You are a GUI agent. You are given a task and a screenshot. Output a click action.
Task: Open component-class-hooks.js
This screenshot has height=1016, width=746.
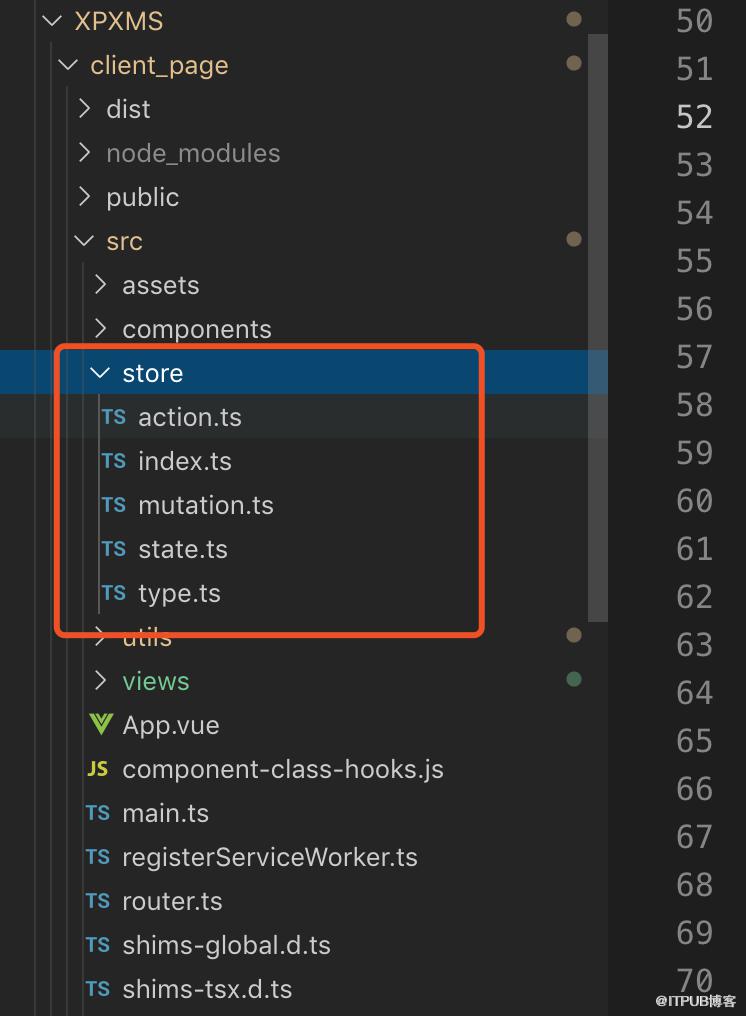point(283,769)
